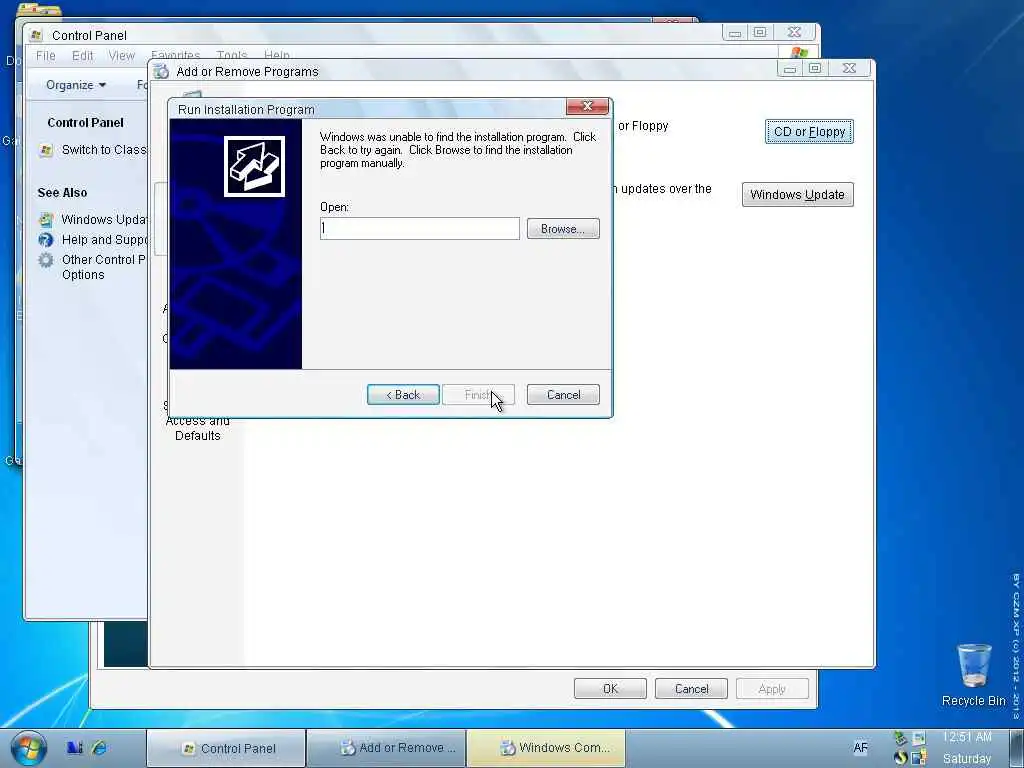Close the Run Installation Program dialog
The width and height of the screenshot is (1024, 768).
point(587,106)
